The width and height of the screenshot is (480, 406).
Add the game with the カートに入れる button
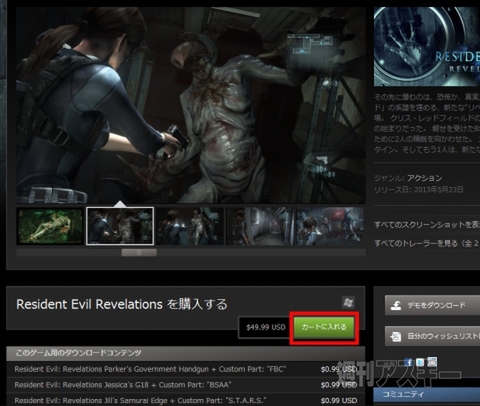pos(324,327)
